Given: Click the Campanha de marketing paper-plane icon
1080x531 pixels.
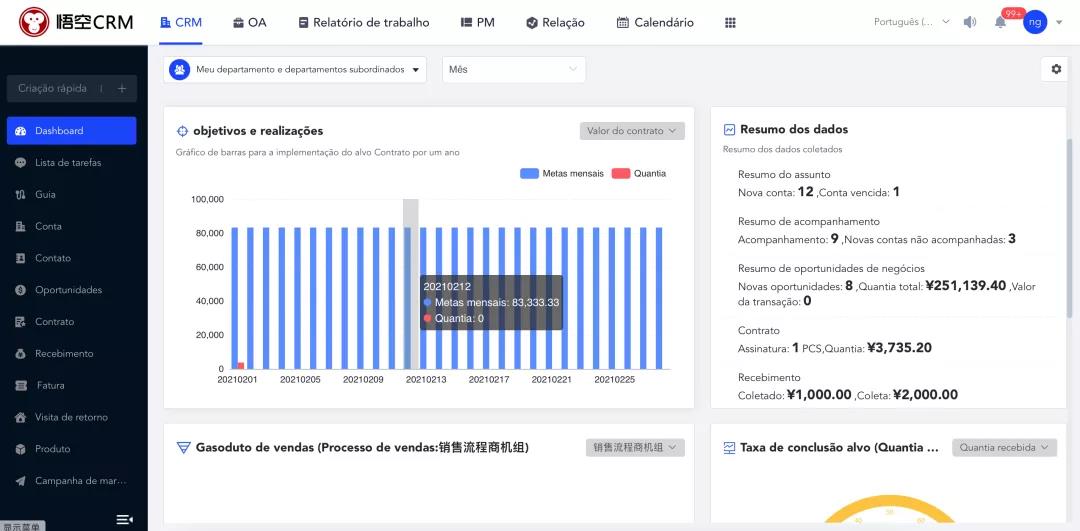Looking at the screenshot, I should [x=21, y=481].
